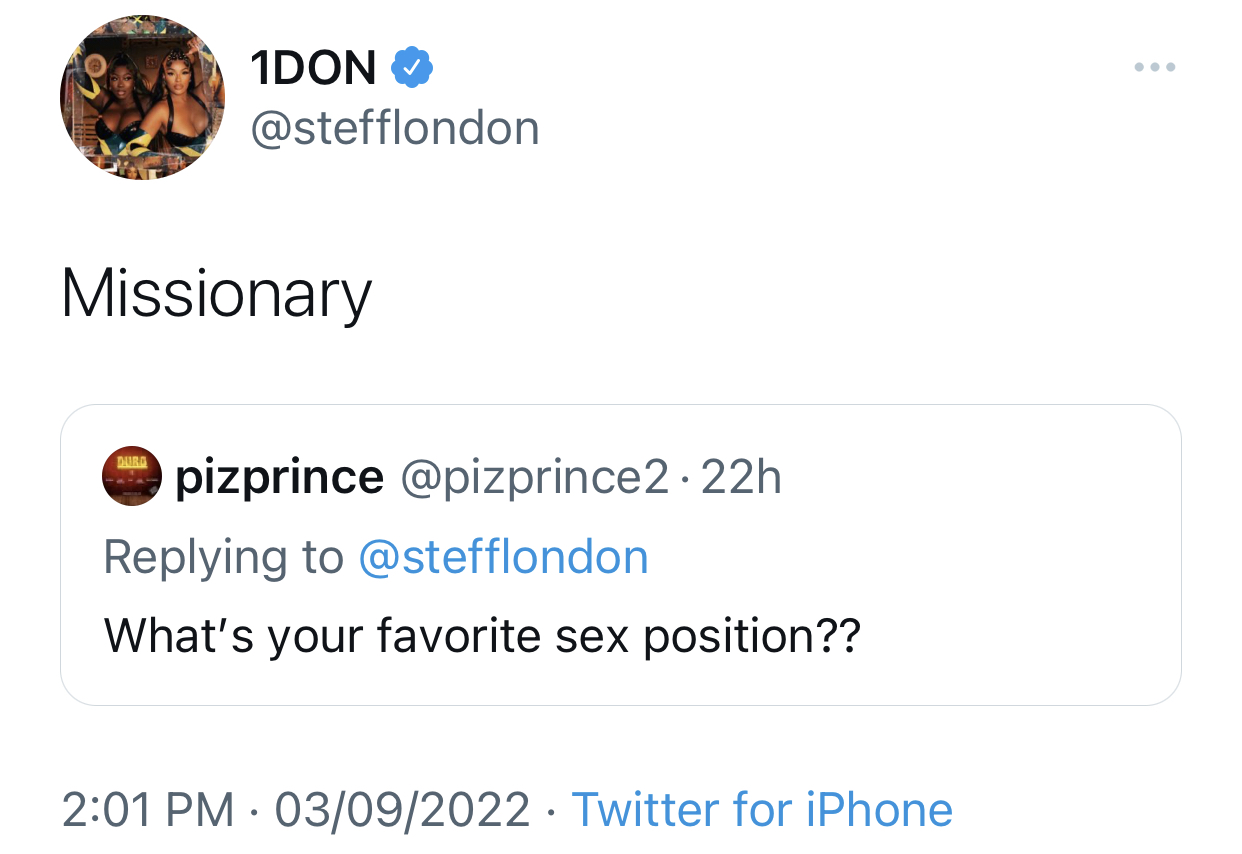Click the 22h timestamp in quoted tweet
Image resolution: width=1242 pixels, height=854 pixels.
pos(741,478)
